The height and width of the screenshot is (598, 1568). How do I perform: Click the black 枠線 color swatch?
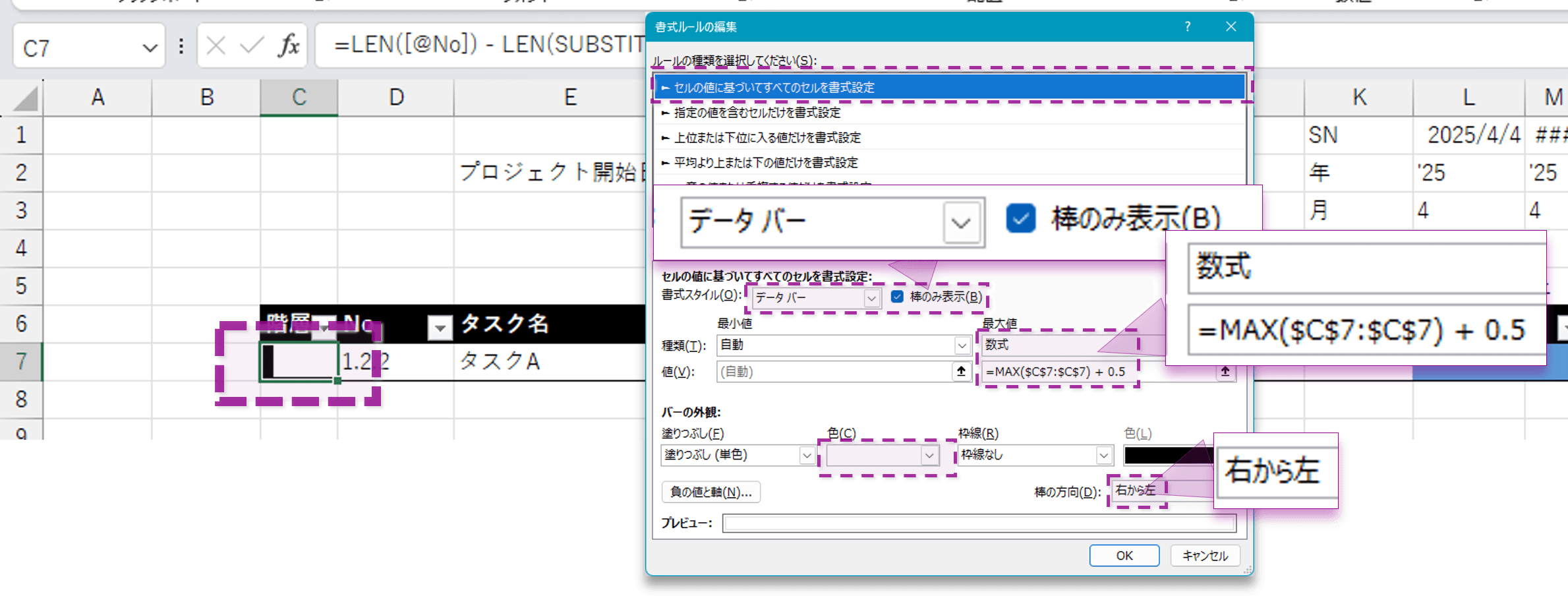point(1163,455)
